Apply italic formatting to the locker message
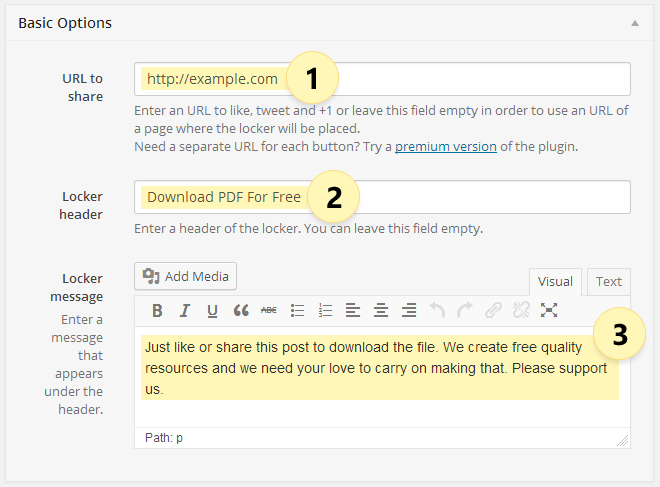This screenshot has width=660, height=487. tap(185, 310)
